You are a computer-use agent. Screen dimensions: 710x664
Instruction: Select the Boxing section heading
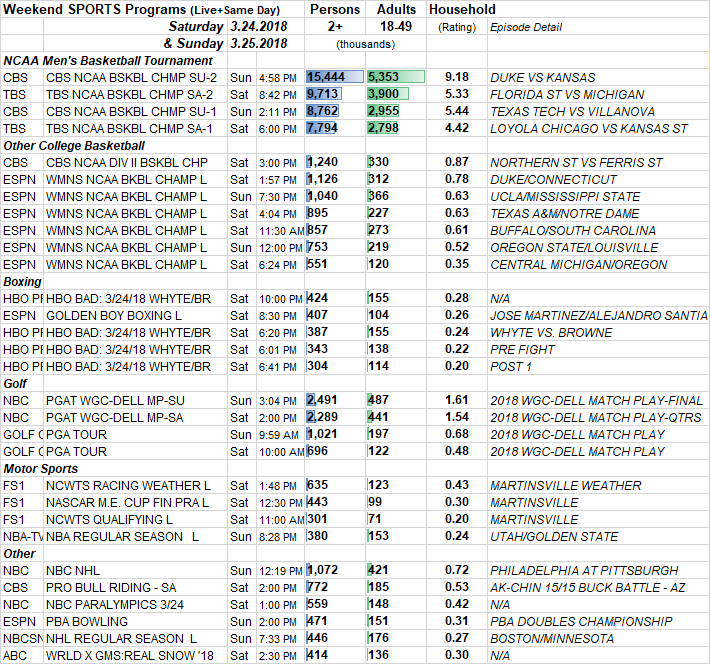coord(22,282)
